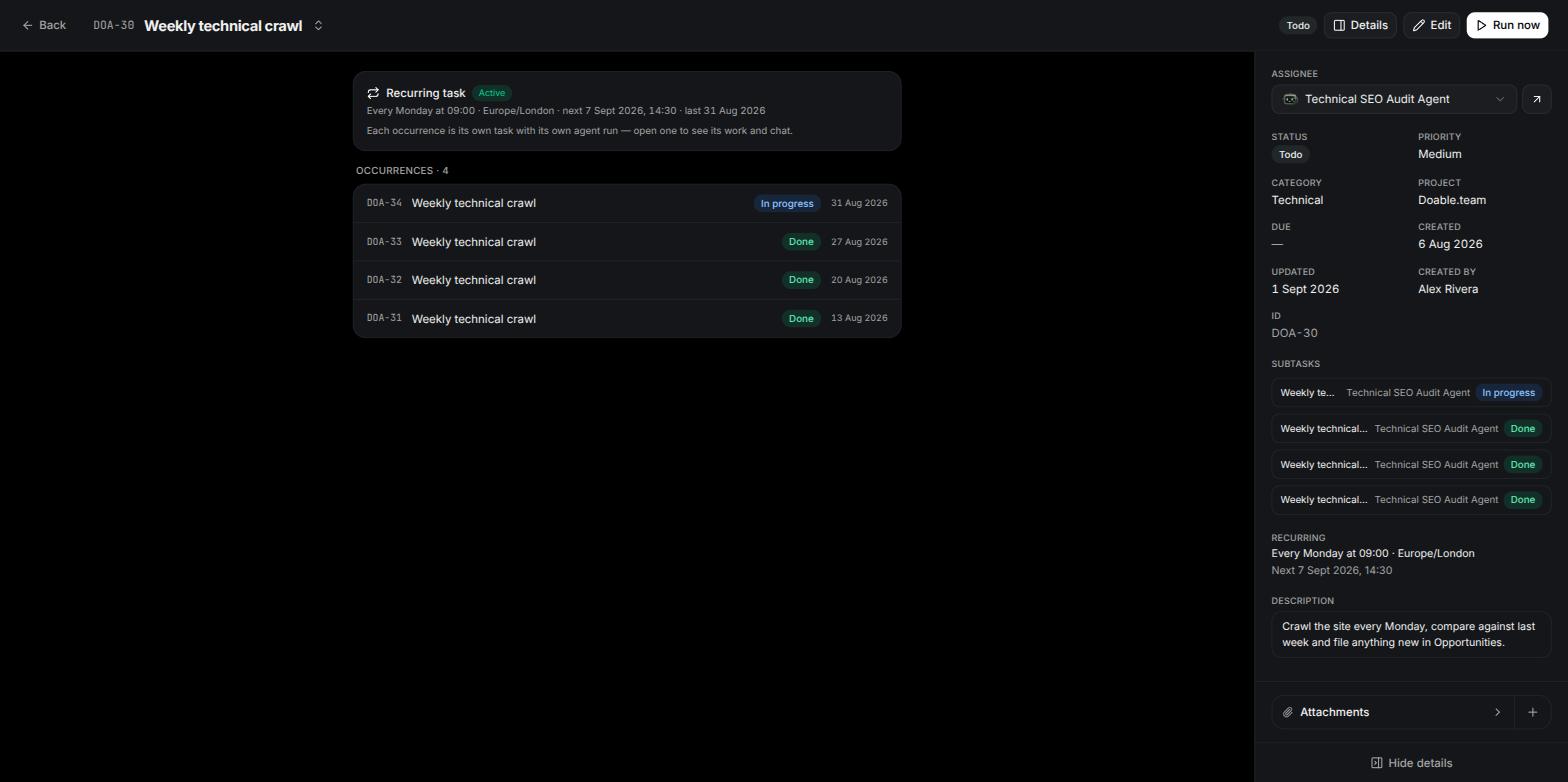Click the DOA-30 ID value in details
Viewport: 1568px width, 782px height.
point(1294,333)
